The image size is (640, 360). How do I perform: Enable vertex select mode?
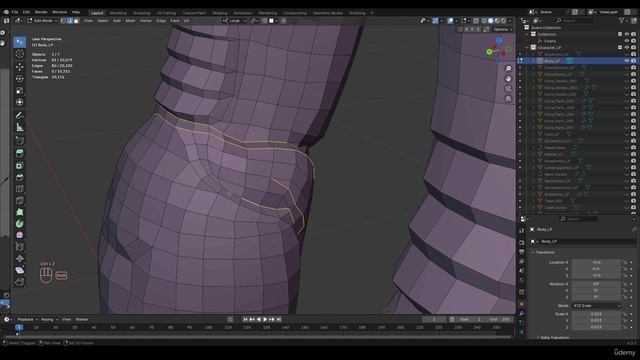63,20
